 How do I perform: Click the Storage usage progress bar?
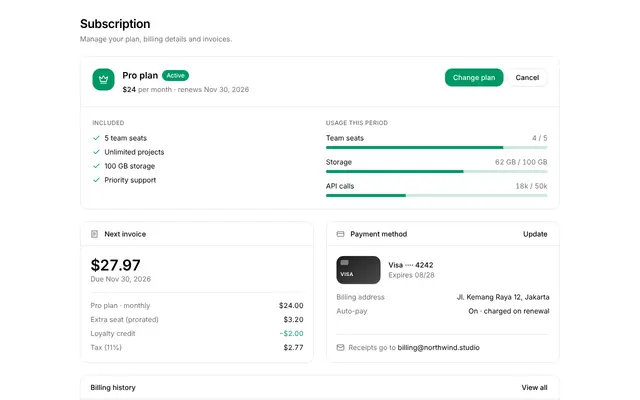click(436, 171)
